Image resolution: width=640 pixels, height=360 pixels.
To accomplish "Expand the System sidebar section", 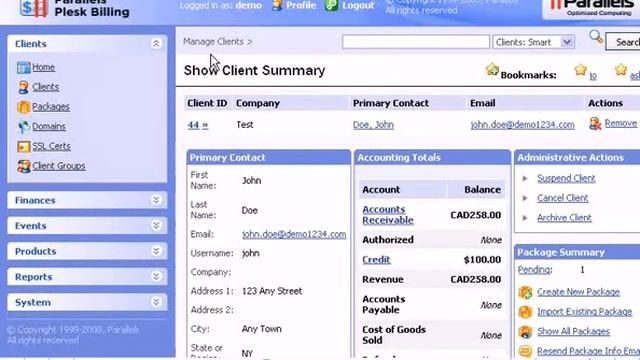I will point(156,302).
